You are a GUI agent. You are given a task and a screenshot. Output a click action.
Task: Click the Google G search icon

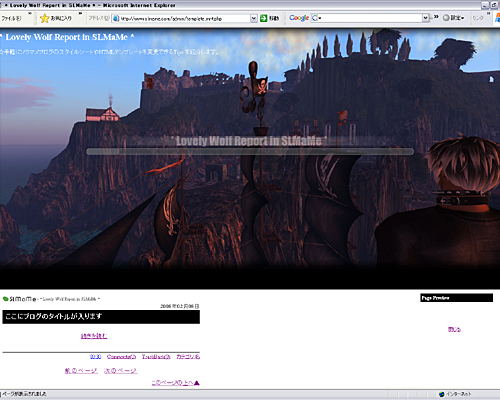[x=315, y=18]
